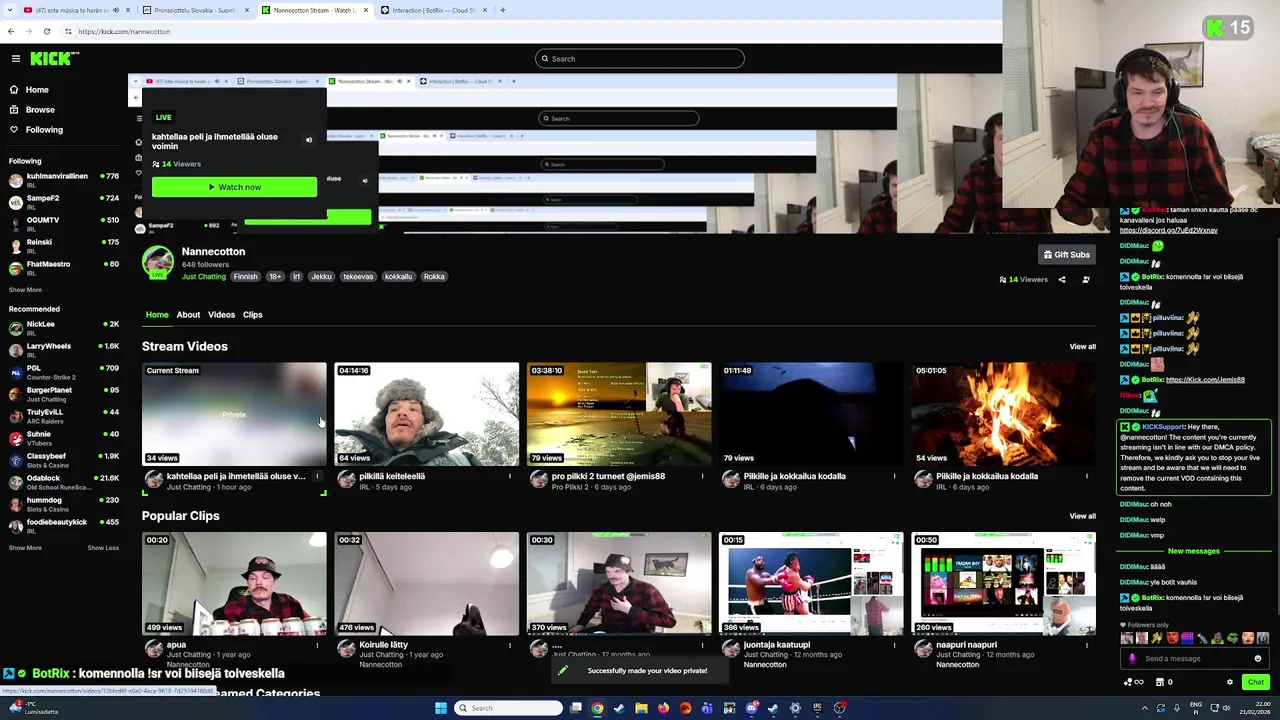This screenshot has width=1280, height=720.
Task: Switch to Interaction BotRix browser tab
Action: click(434, 10)
